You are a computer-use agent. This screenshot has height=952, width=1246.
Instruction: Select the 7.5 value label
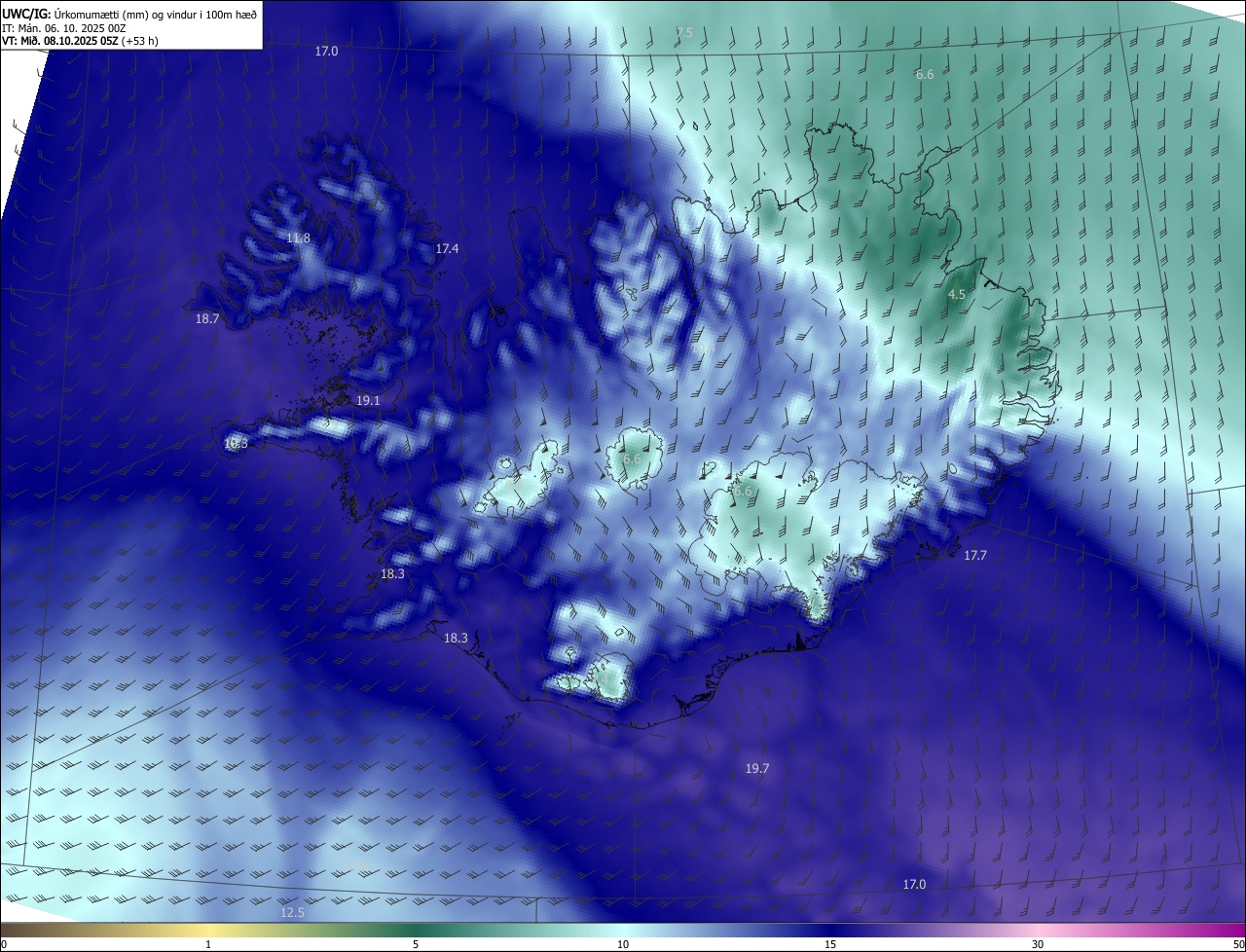click(684, 33)
